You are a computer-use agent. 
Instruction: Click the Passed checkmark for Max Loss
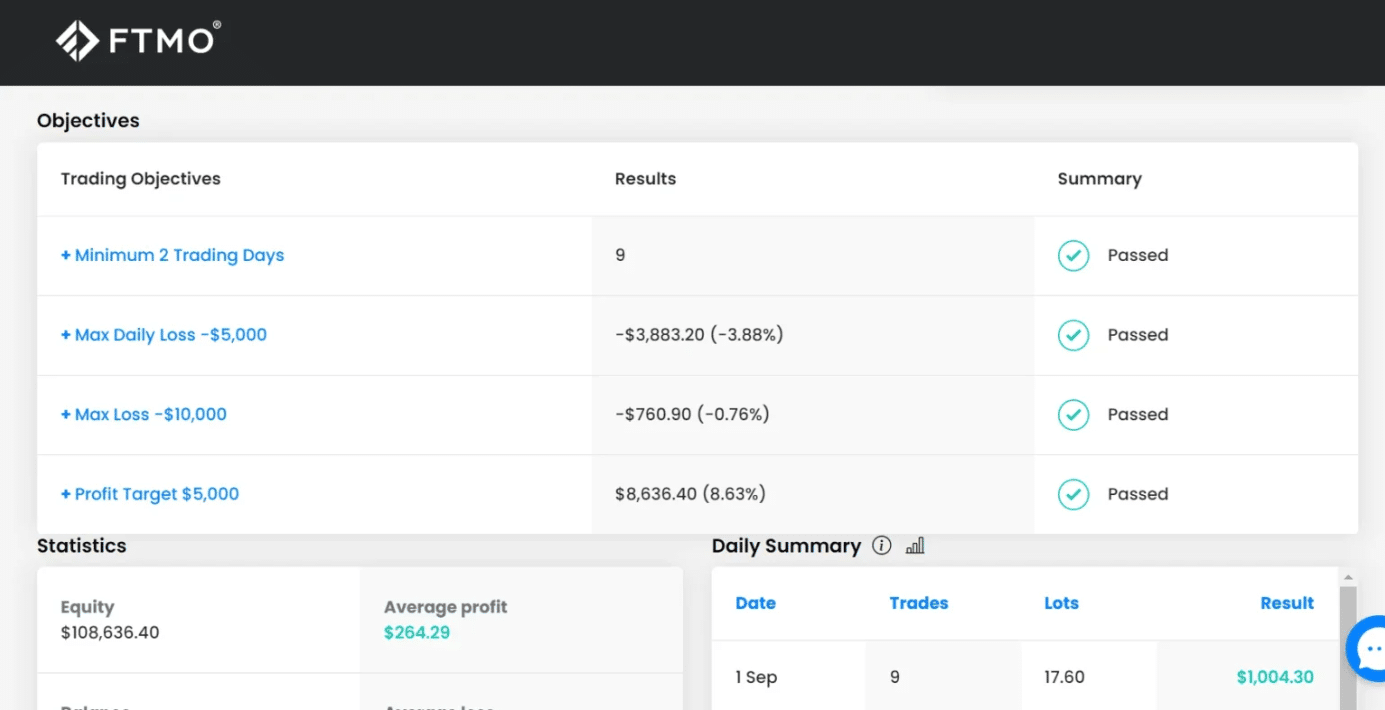[x=1073, y=415]
